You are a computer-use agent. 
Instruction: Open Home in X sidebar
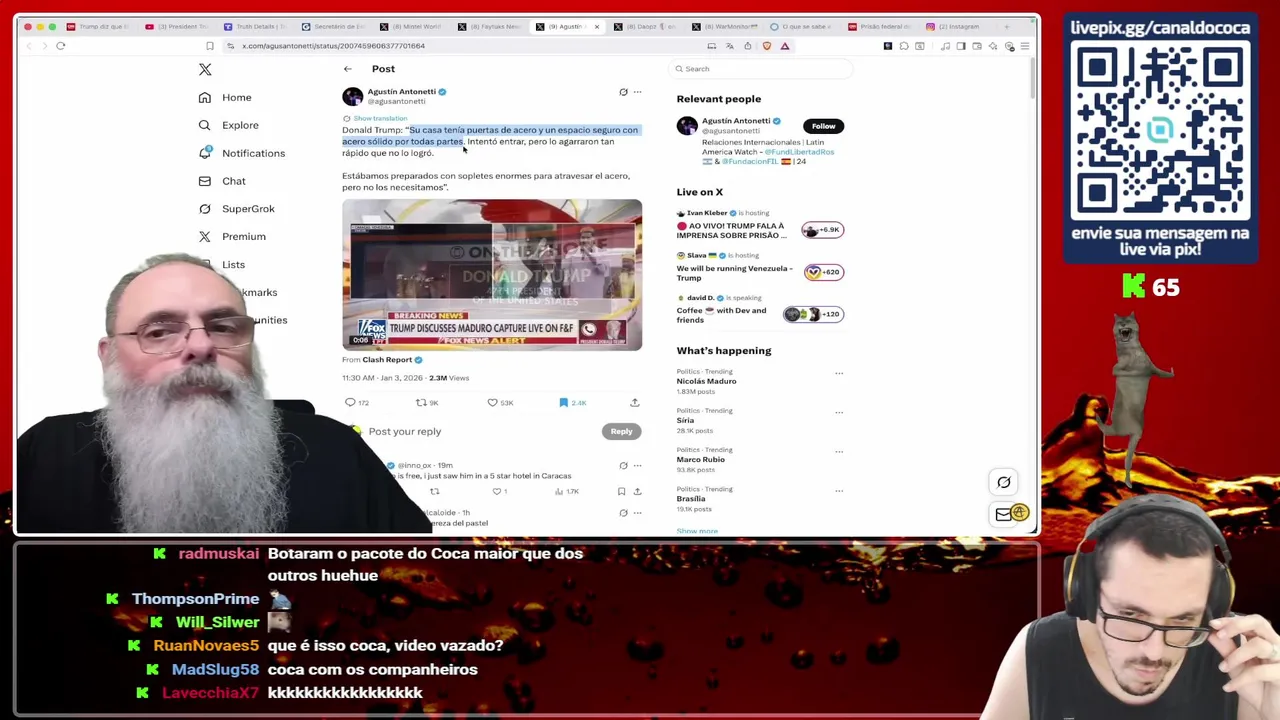click(225, 97)
